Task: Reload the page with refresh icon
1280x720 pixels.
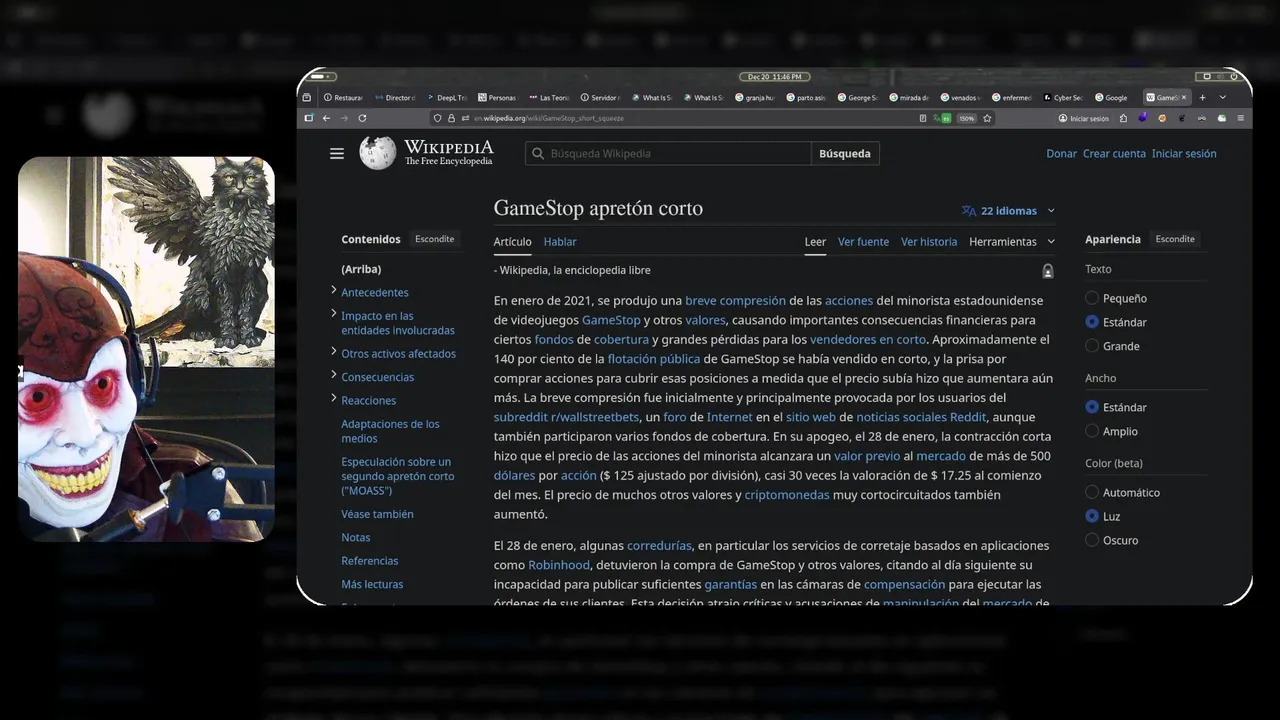Action: pos(362,118)
